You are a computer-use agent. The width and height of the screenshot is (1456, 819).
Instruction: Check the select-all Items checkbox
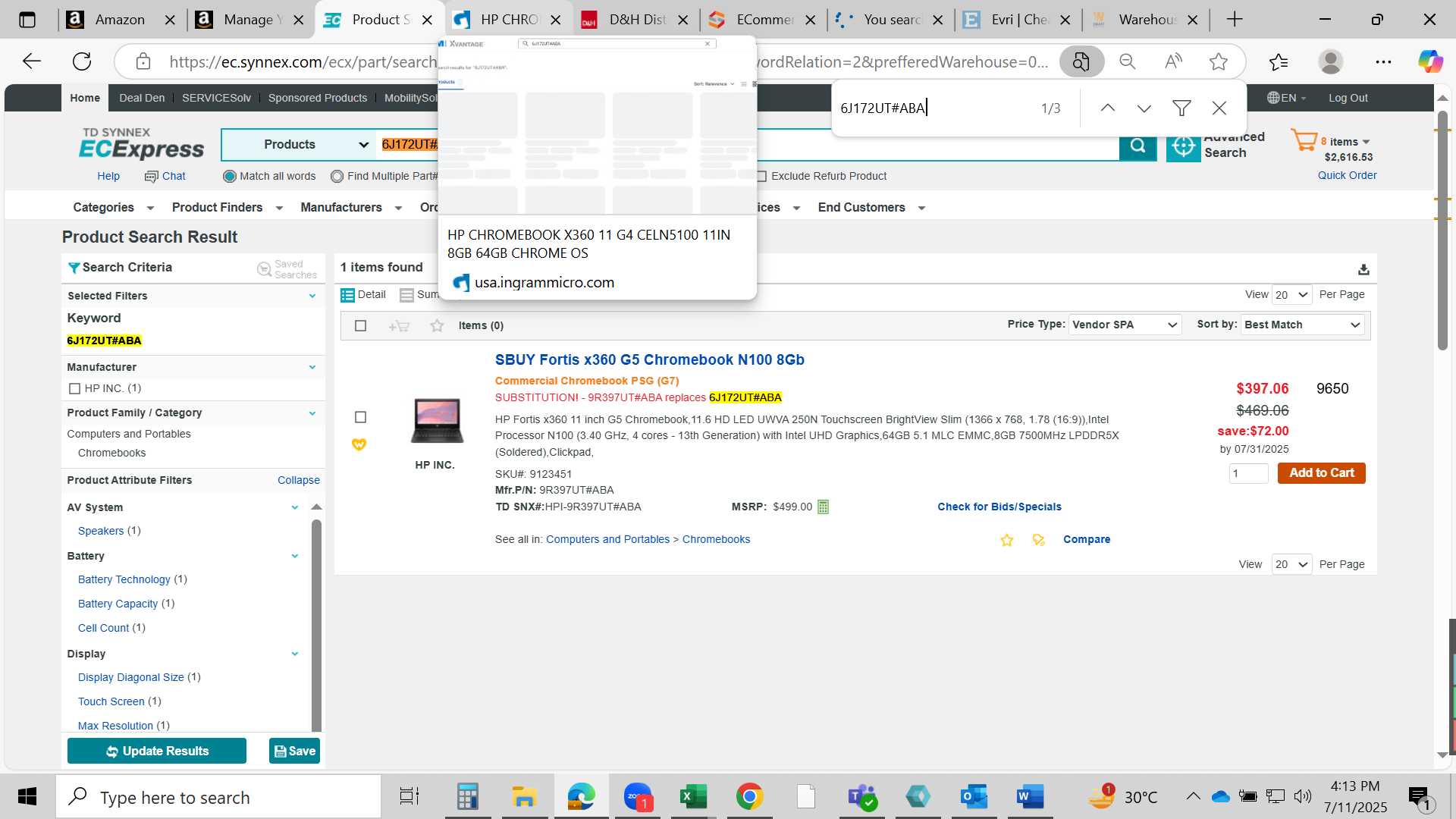click(x=360, y=326)
